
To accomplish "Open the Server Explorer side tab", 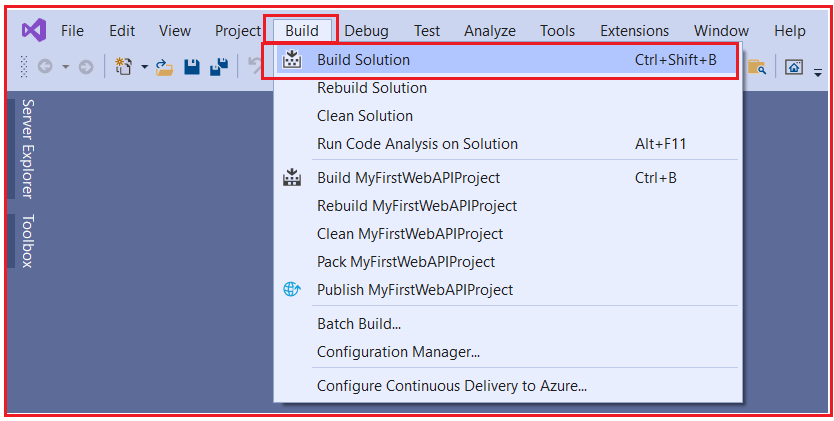I will [x=27, y=149].
